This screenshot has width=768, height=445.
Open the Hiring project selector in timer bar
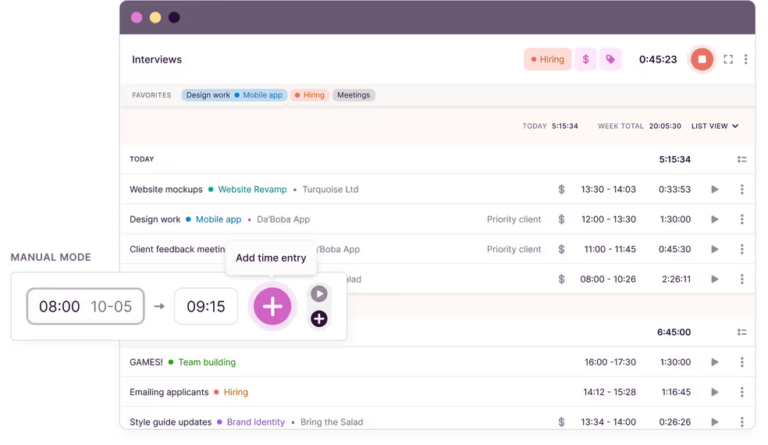tap(547, 59)
